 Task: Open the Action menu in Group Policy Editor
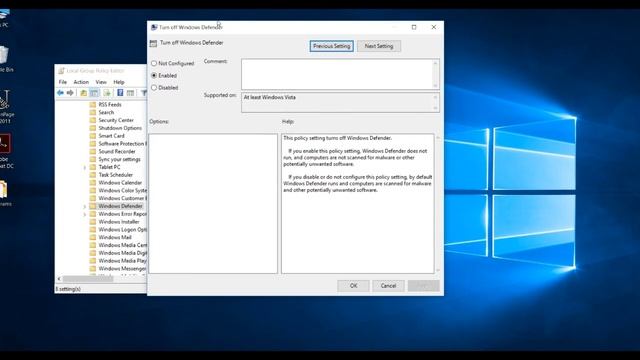click(x=81, y=82)
